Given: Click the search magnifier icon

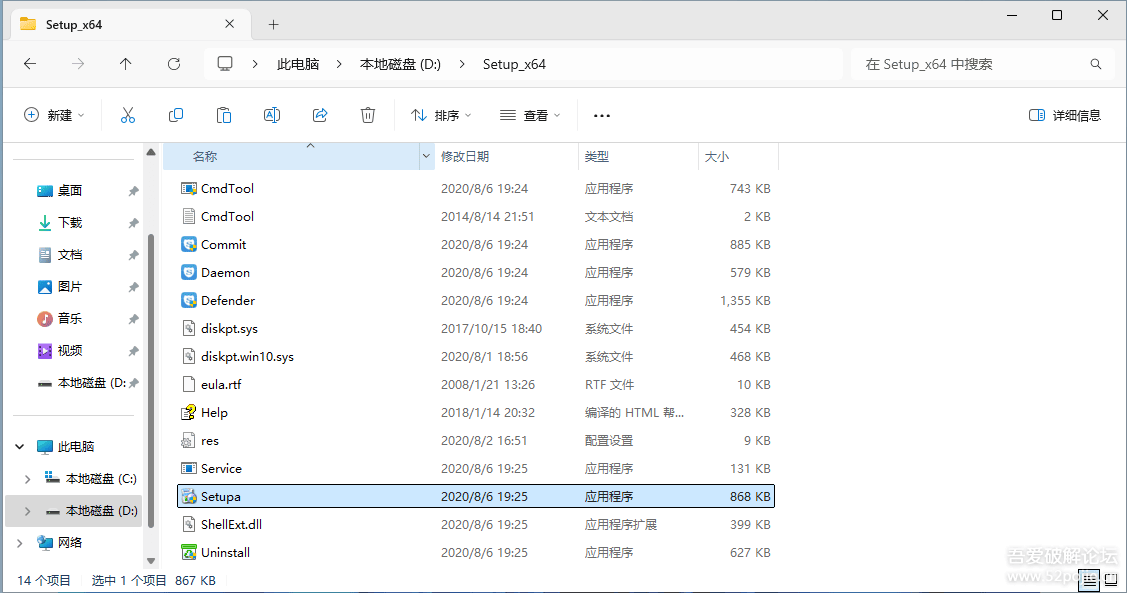Looking at the screenshot, I should click(x=1095, y=64).
